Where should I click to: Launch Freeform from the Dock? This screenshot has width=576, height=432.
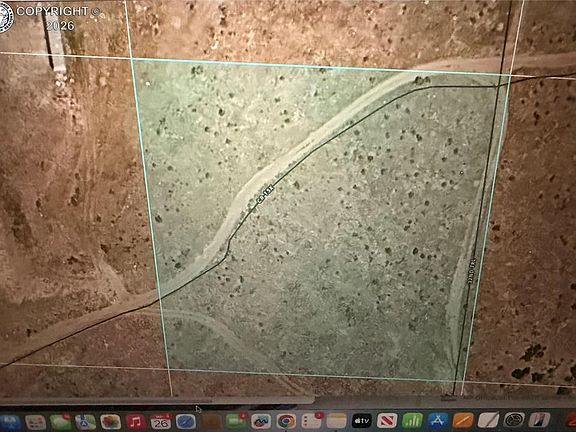pos(261,421)
